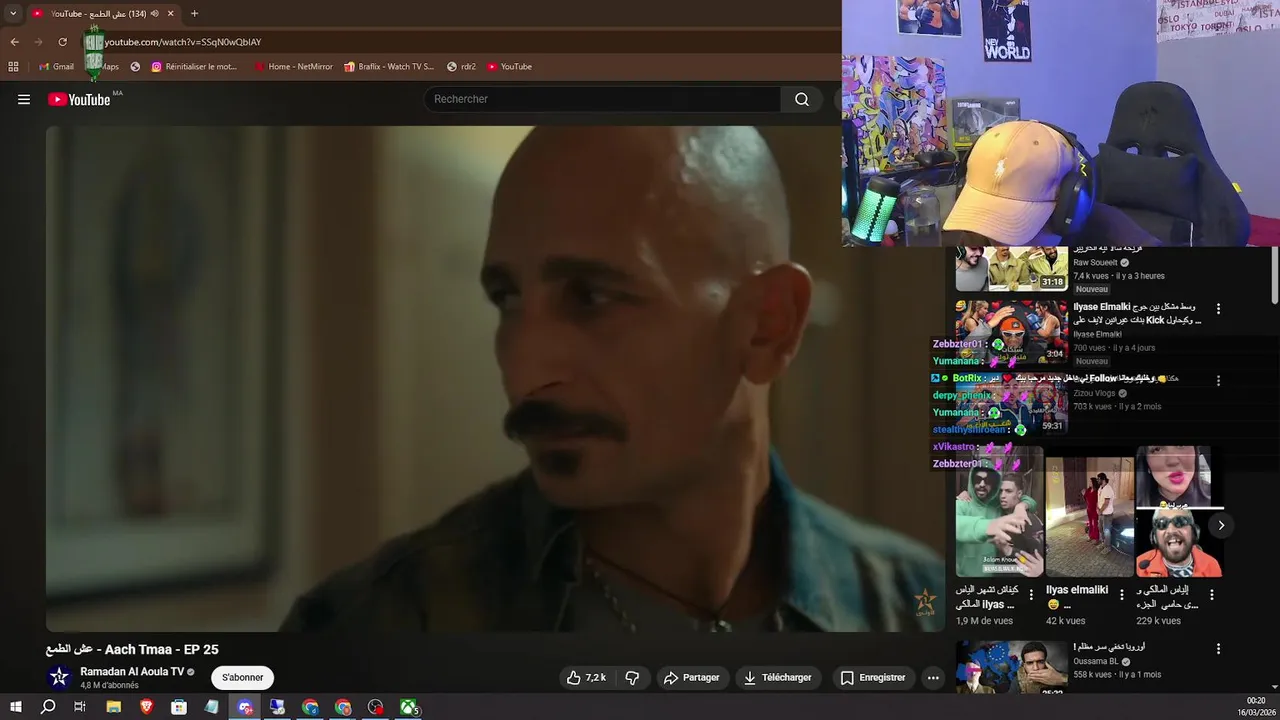This screenshot has width=1280, height=720.
Task: Open Réinitialiser le mot... bookmark
Action: click(x=194, y=67)
